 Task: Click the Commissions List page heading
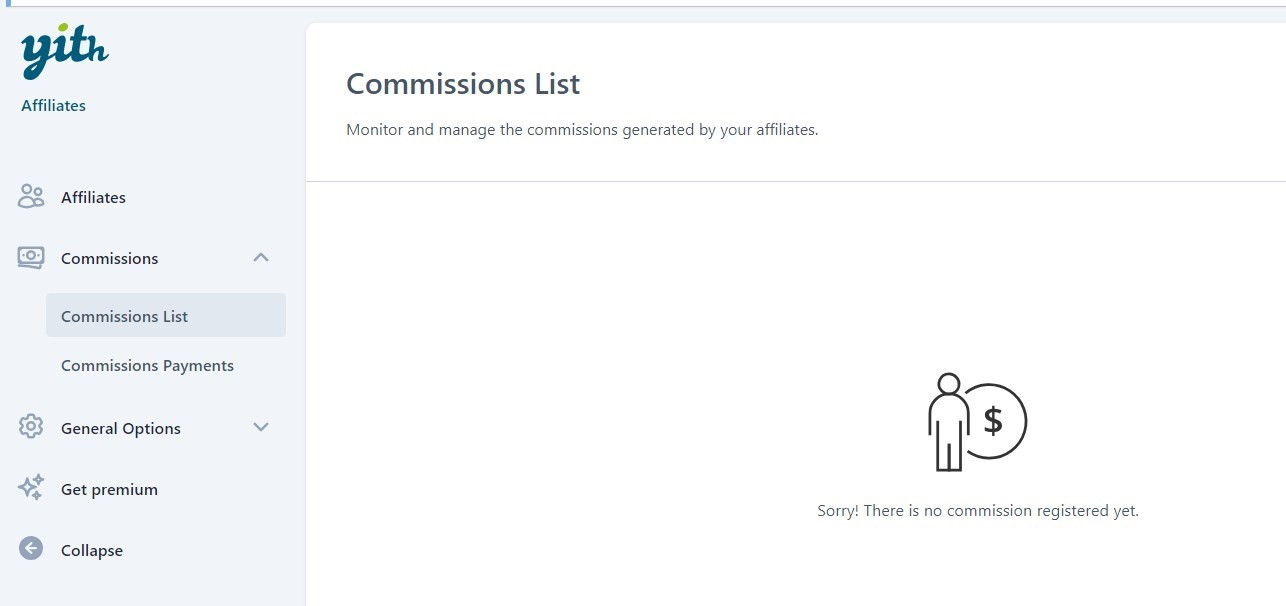coord(463,84)
